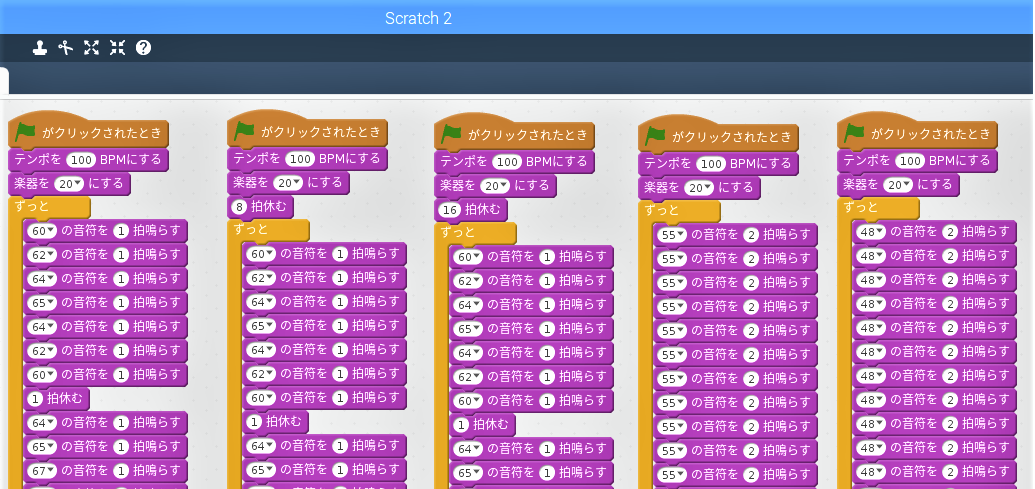Click the green flag on the leftmost script's hat block

tap(26, 131)
